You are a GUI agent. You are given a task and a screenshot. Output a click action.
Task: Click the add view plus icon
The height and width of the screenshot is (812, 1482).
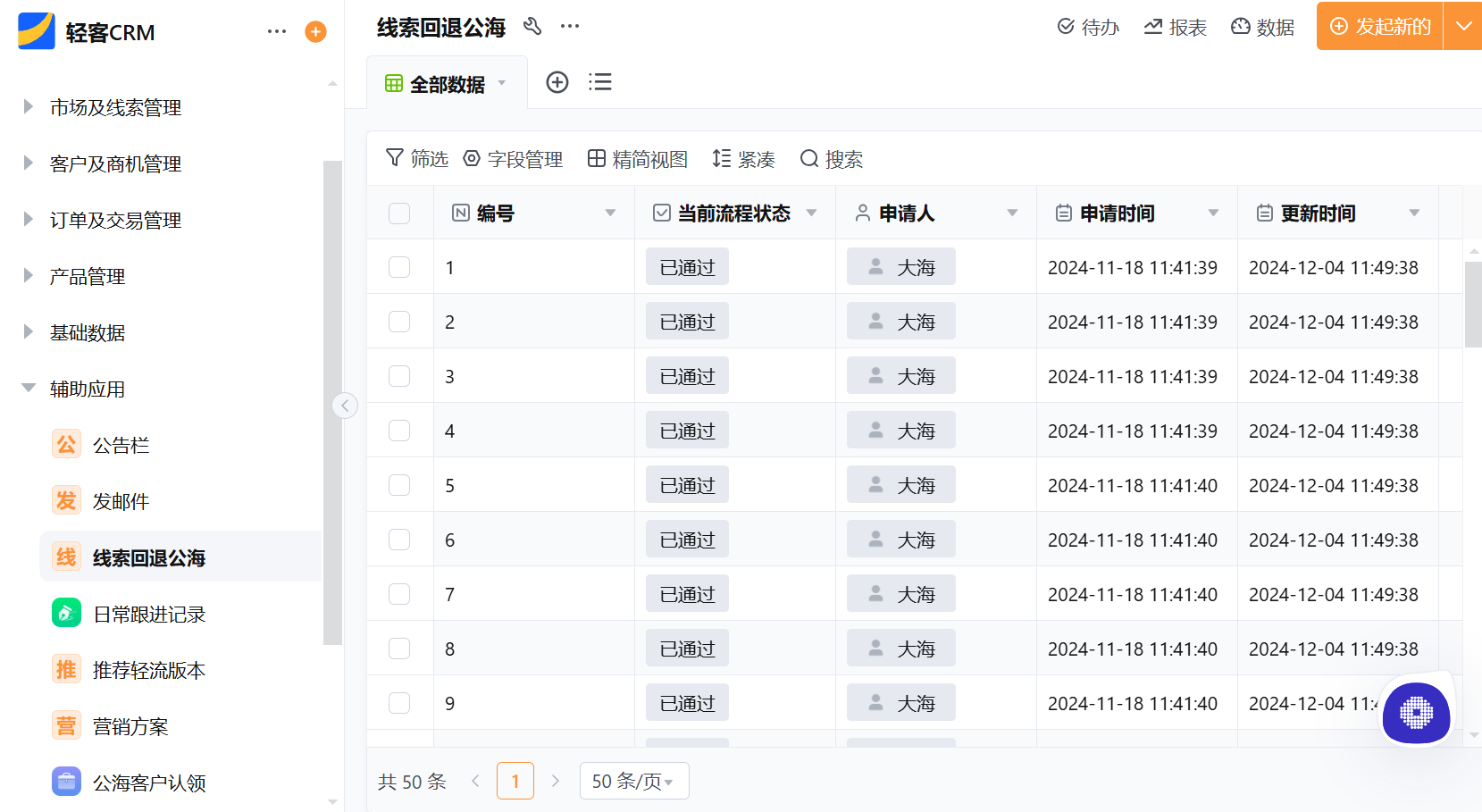(557, 81)
